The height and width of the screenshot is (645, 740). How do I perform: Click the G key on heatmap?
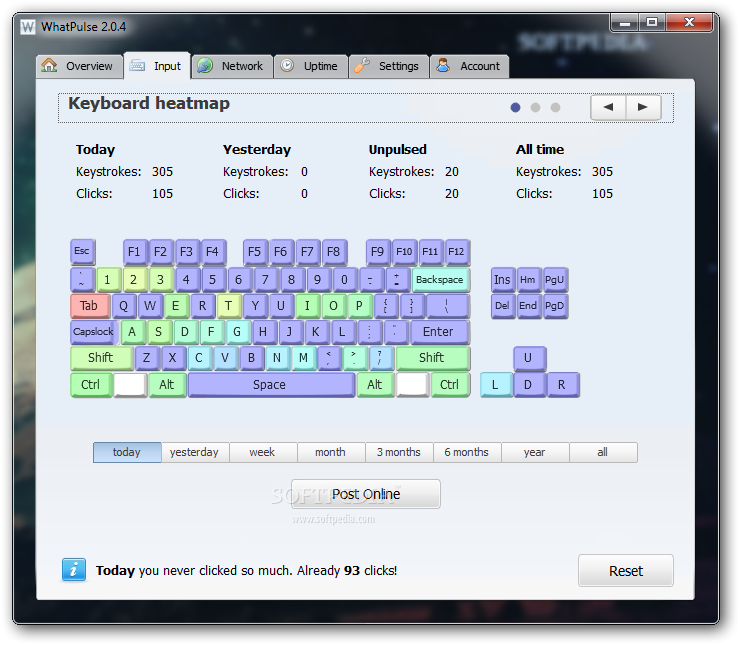(238, 332)
